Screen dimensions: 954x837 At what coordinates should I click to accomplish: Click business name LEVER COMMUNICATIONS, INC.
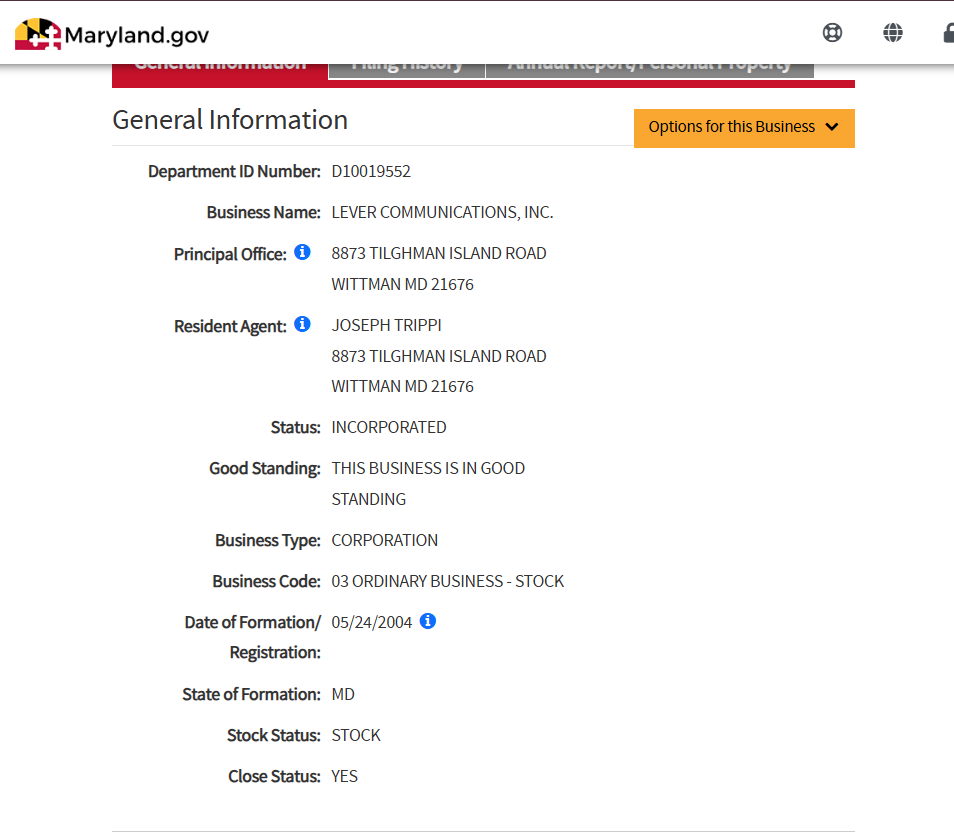pos(442,212)
